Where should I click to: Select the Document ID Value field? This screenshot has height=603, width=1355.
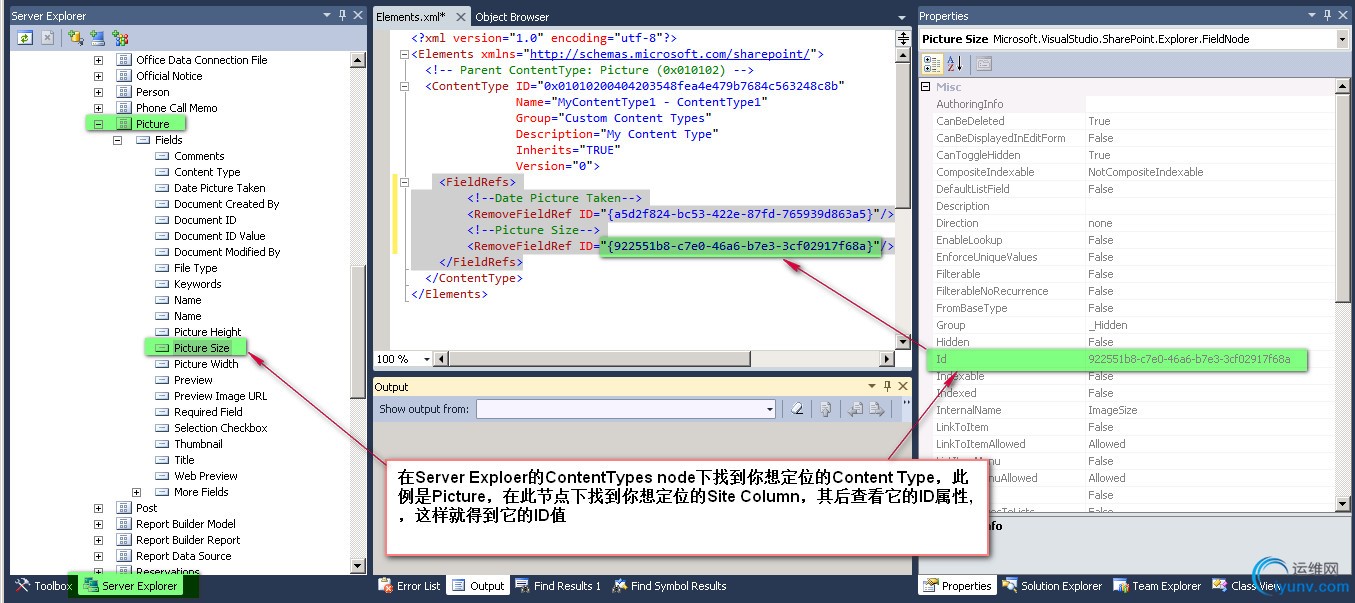pos(220,236)
